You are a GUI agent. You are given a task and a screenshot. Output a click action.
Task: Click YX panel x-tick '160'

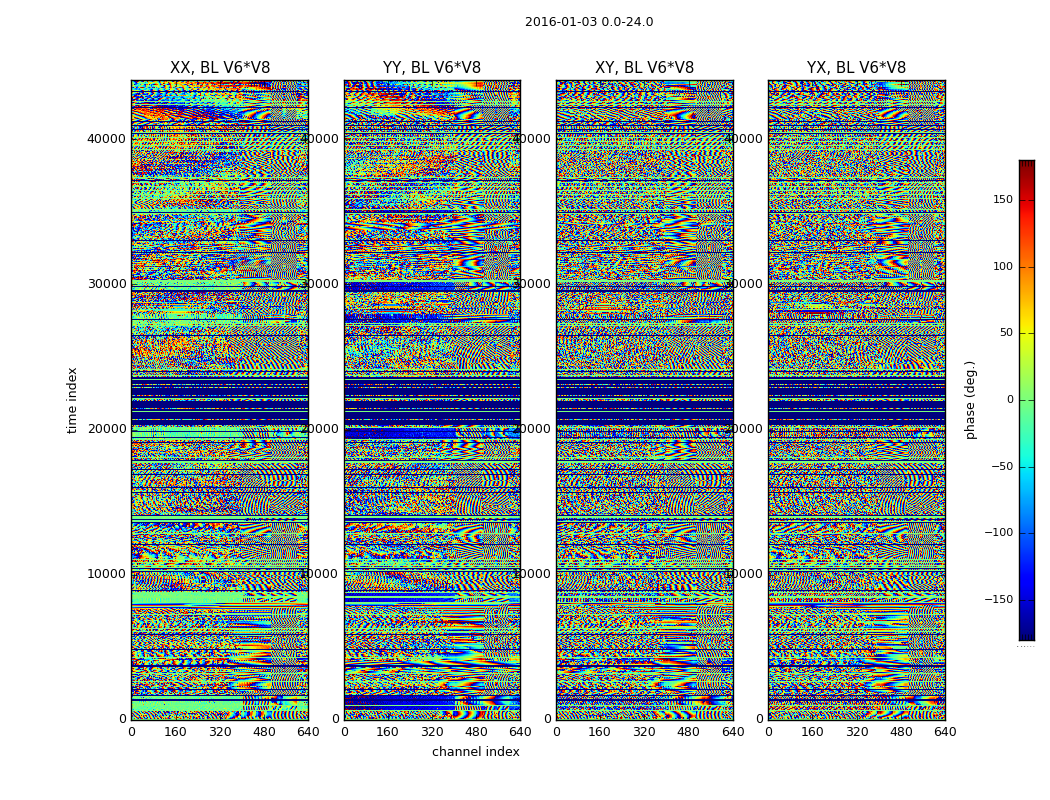click(812, 732)
